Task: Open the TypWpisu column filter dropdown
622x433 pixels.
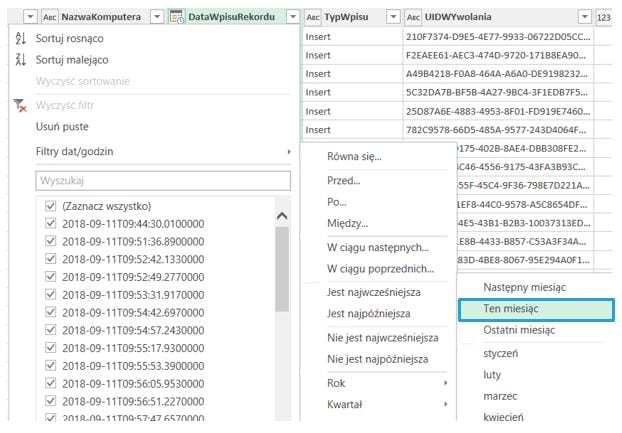Action: tap(390, 17)
